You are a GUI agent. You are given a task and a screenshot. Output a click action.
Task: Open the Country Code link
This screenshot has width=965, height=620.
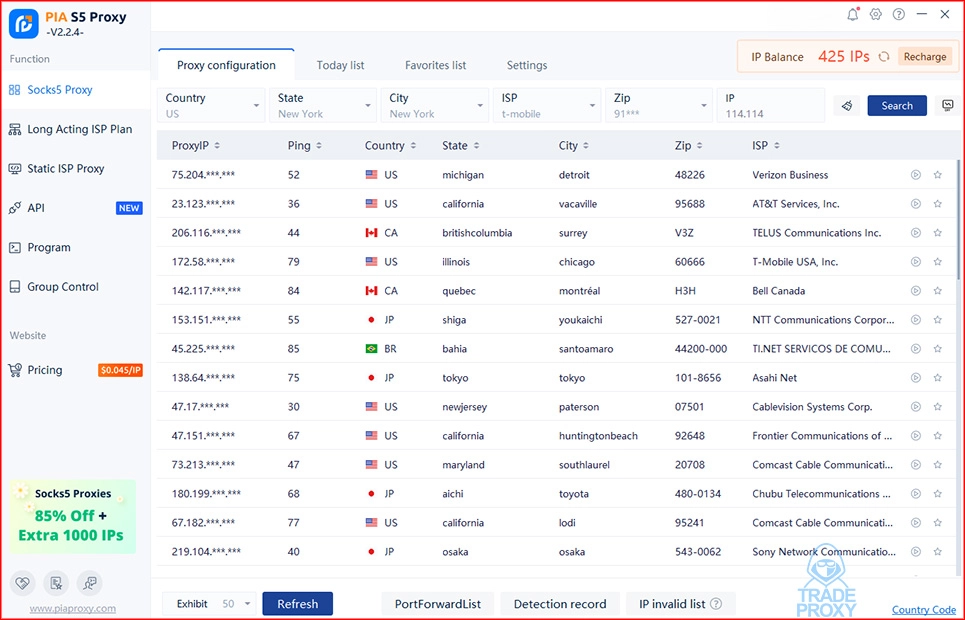click(923, 610)
